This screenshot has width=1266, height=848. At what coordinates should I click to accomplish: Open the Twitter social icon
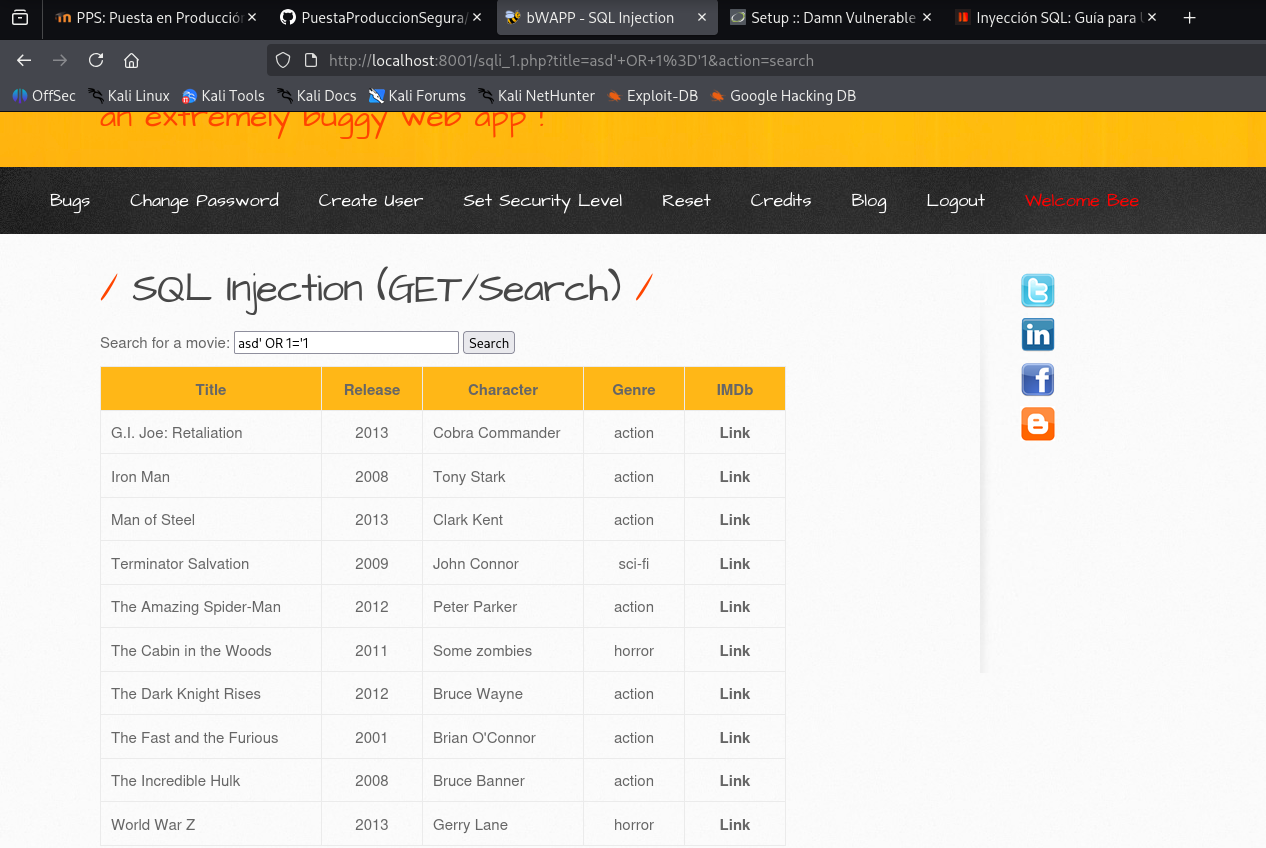1038,290
